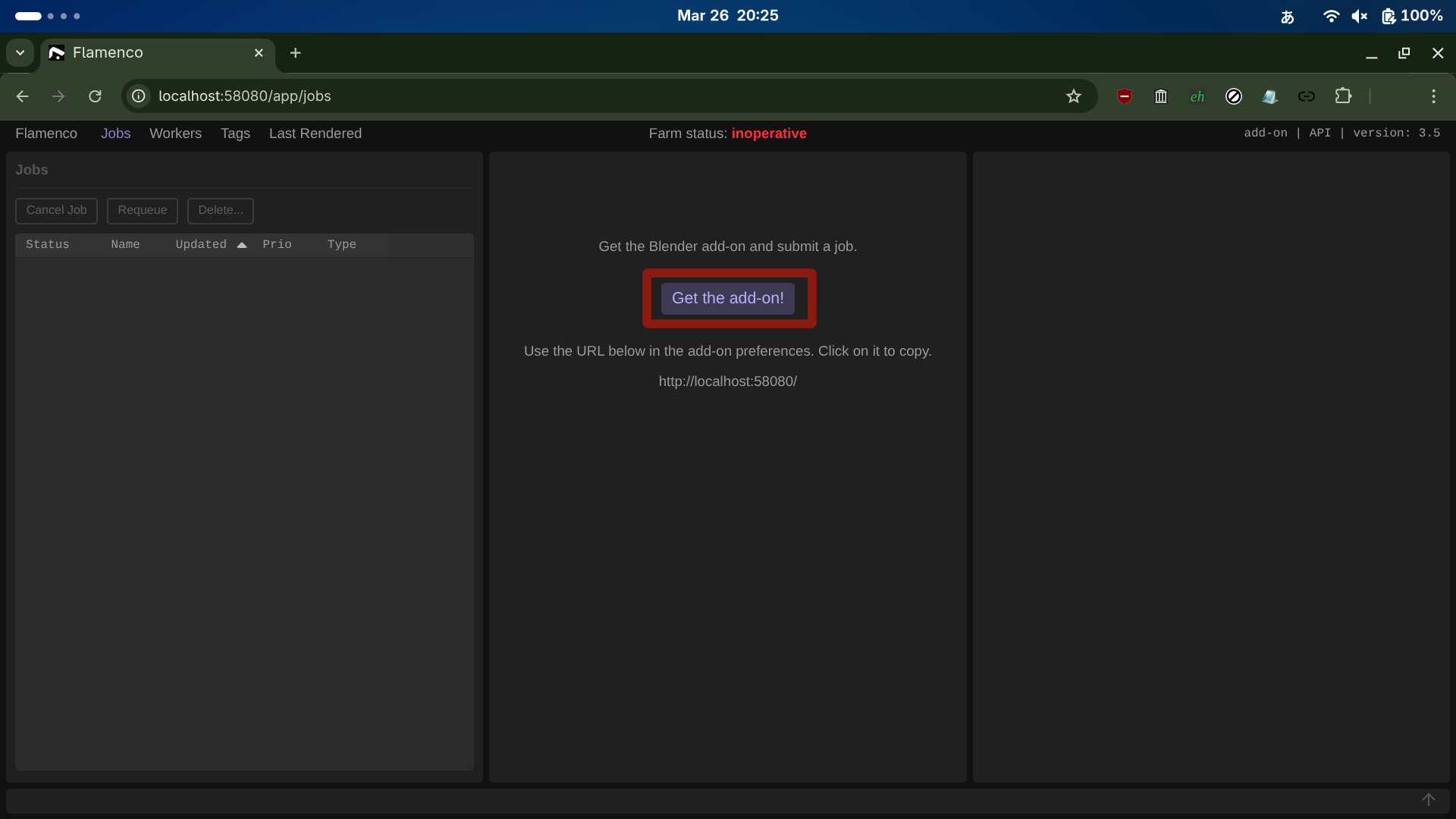
Task: Open a new browser tab
Action: 296,52
